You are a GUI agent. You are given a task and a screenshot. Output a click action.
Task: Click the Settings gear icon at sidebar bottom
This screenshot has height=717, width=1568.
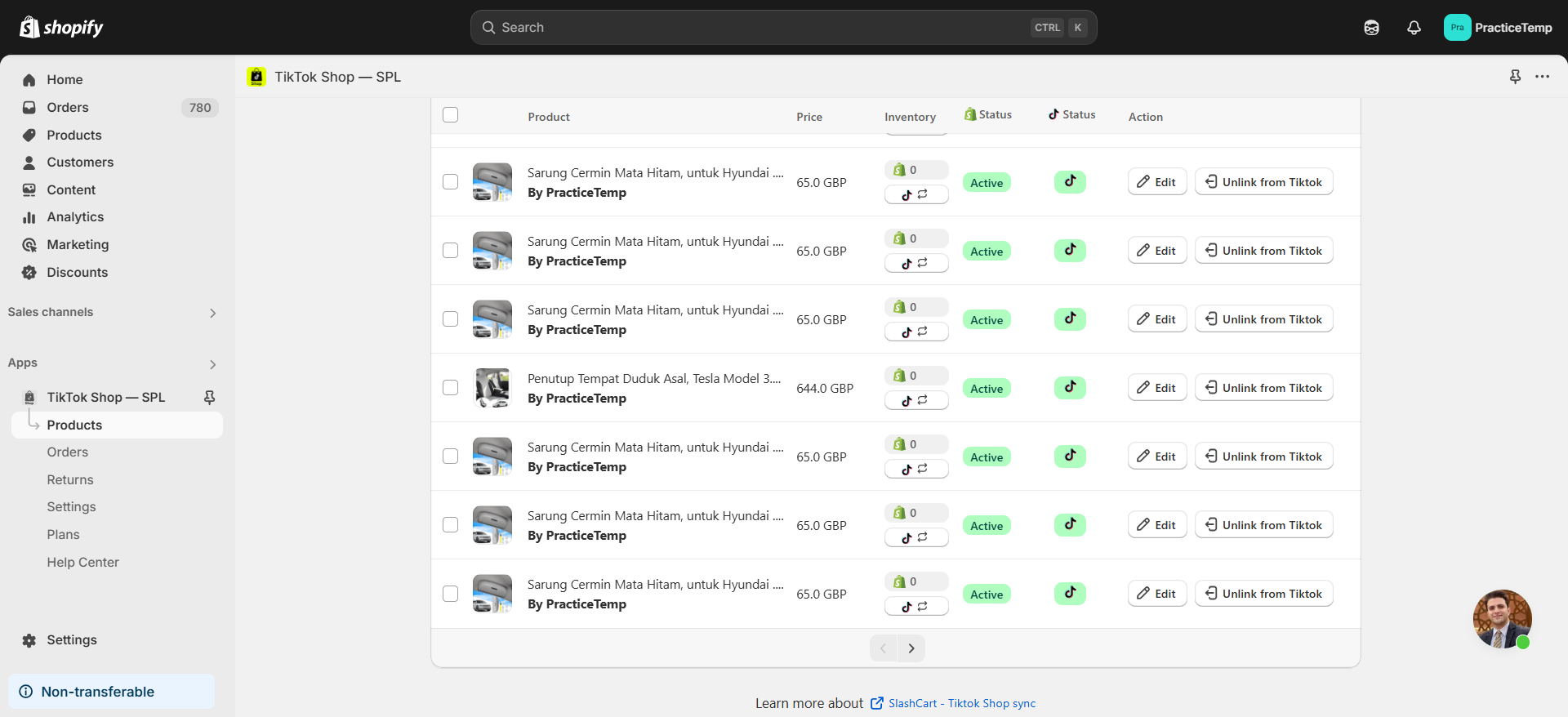(x=29, y=640)
